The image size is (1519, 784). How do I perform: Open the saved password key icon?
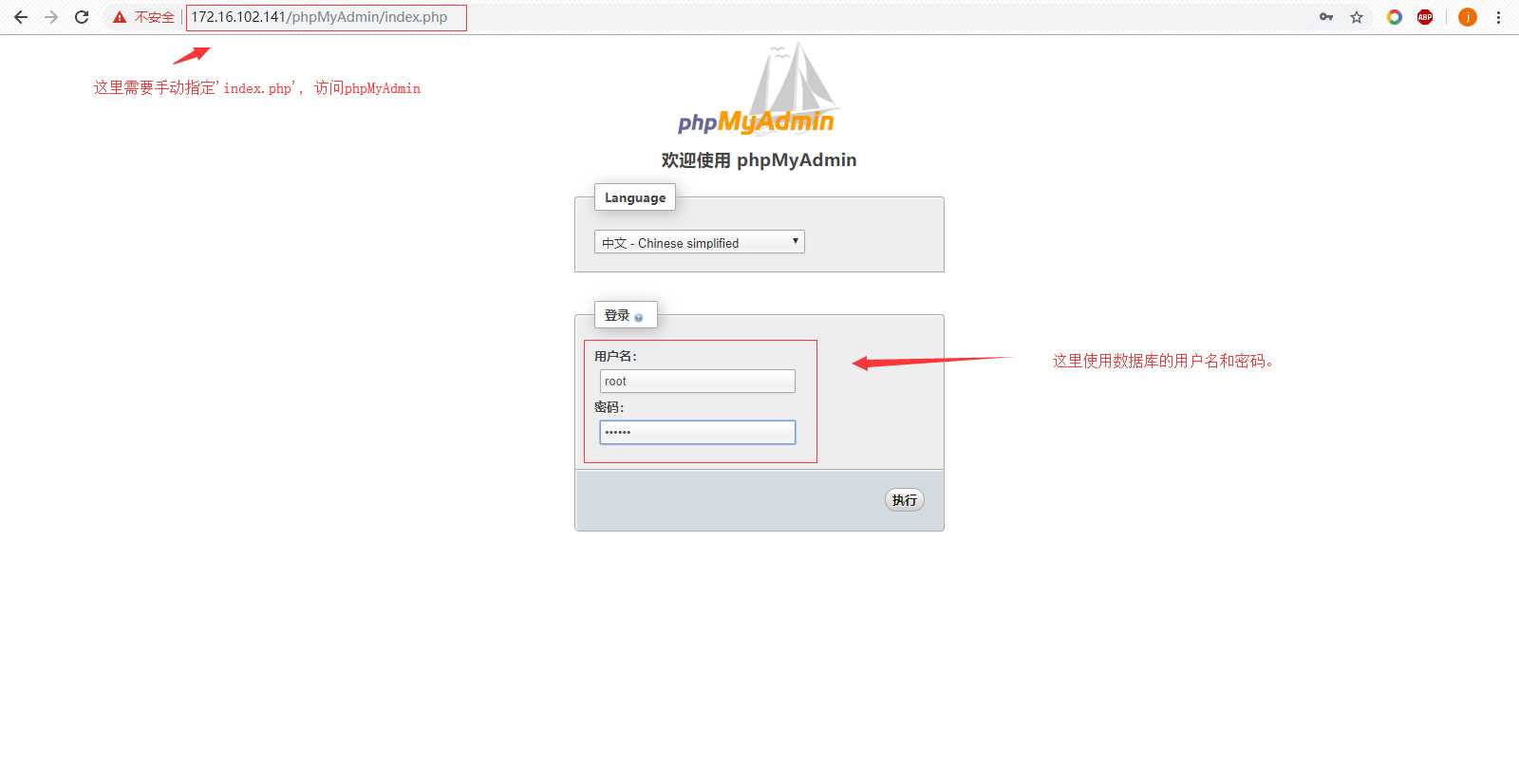(1326, 17)
